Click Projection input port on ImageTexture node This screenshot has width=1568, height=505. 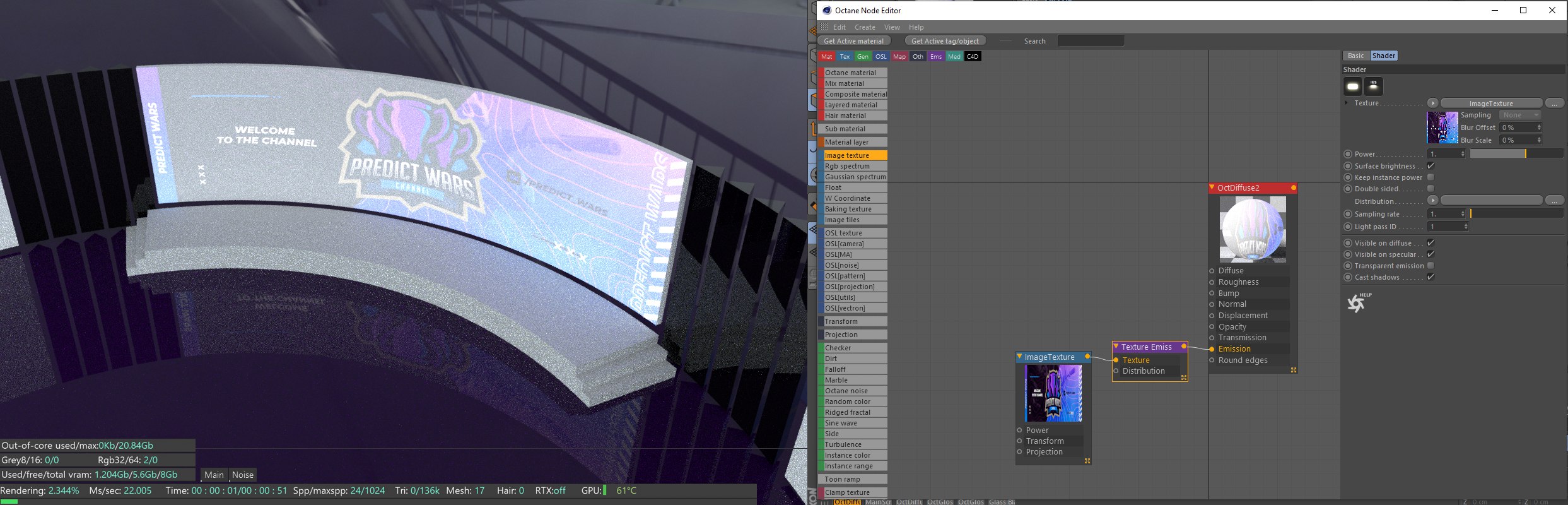[1019, 452]
